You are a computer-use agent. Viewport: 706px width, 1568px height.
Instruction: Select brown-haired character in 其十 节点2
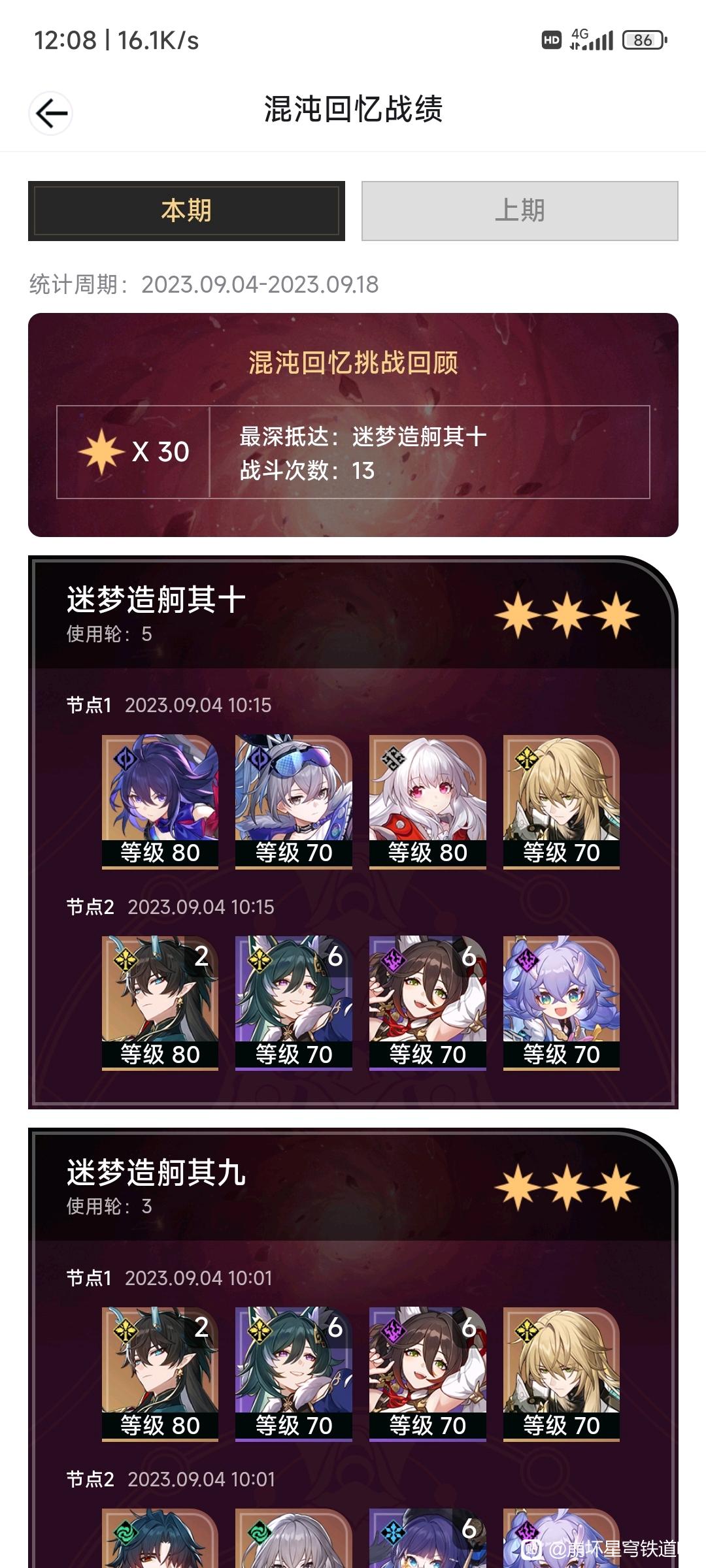(x=428, y=1003)
